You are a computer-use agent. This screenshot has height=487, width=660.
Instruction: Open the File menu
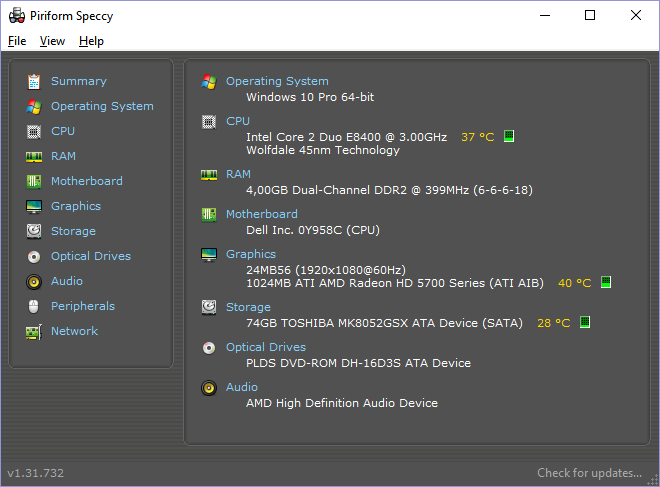click(x=17, y=41)
